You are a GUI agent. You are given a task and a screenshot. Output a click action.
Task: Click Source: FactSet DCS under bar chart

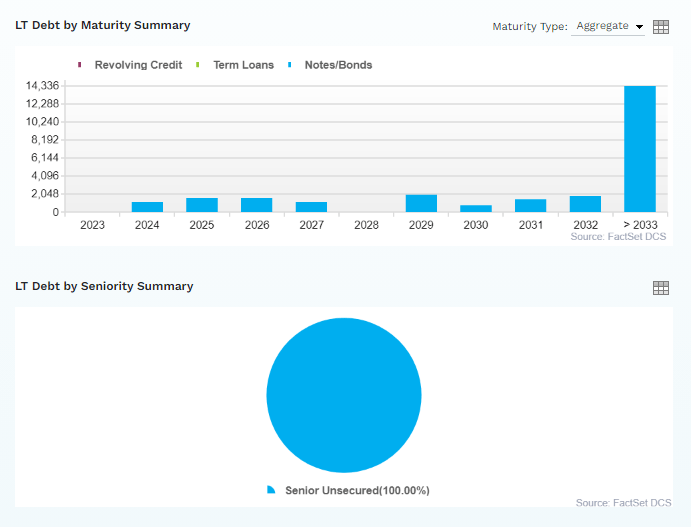pos(618,237)
